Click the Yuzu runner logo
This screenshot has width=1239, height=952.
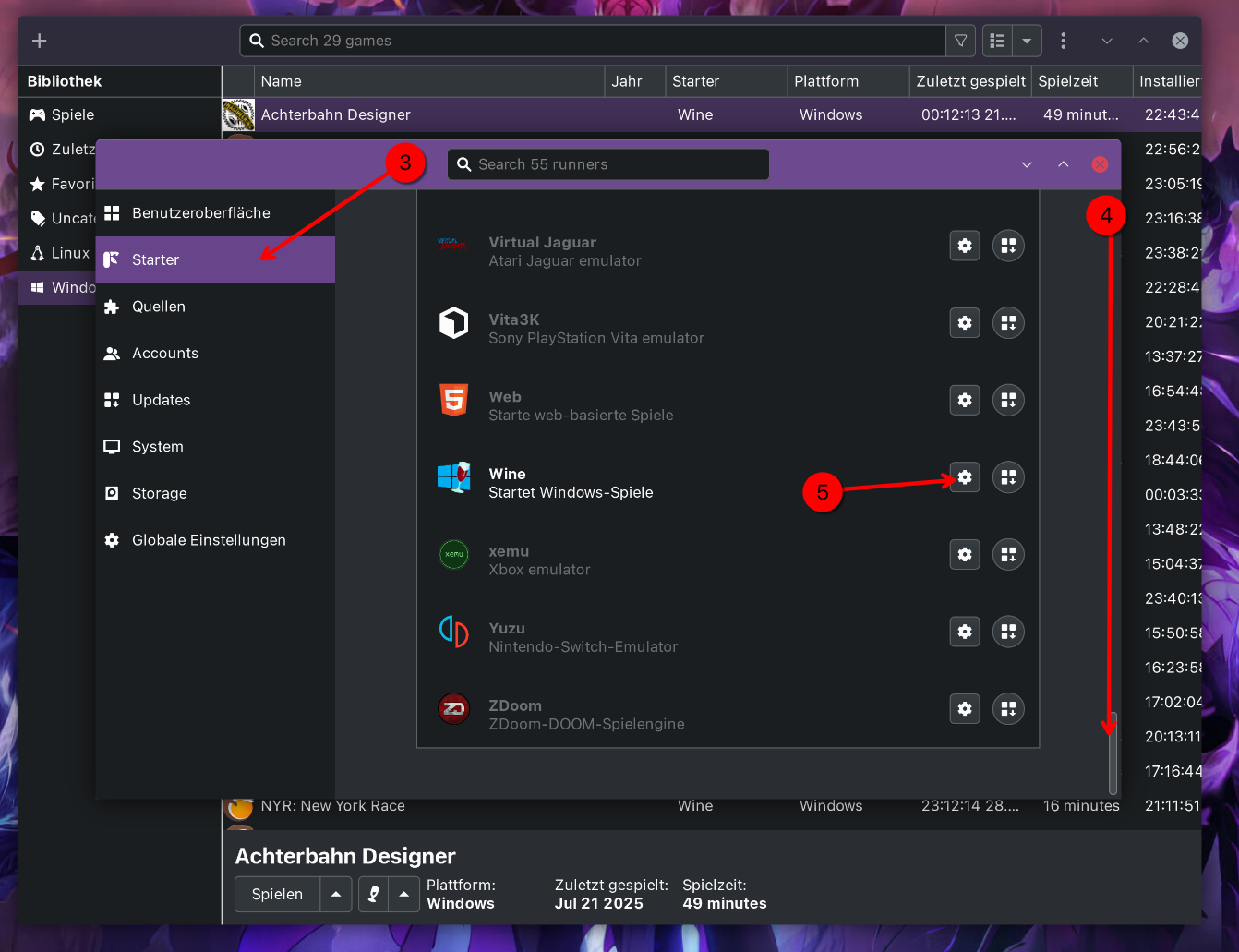click(454, 632)
